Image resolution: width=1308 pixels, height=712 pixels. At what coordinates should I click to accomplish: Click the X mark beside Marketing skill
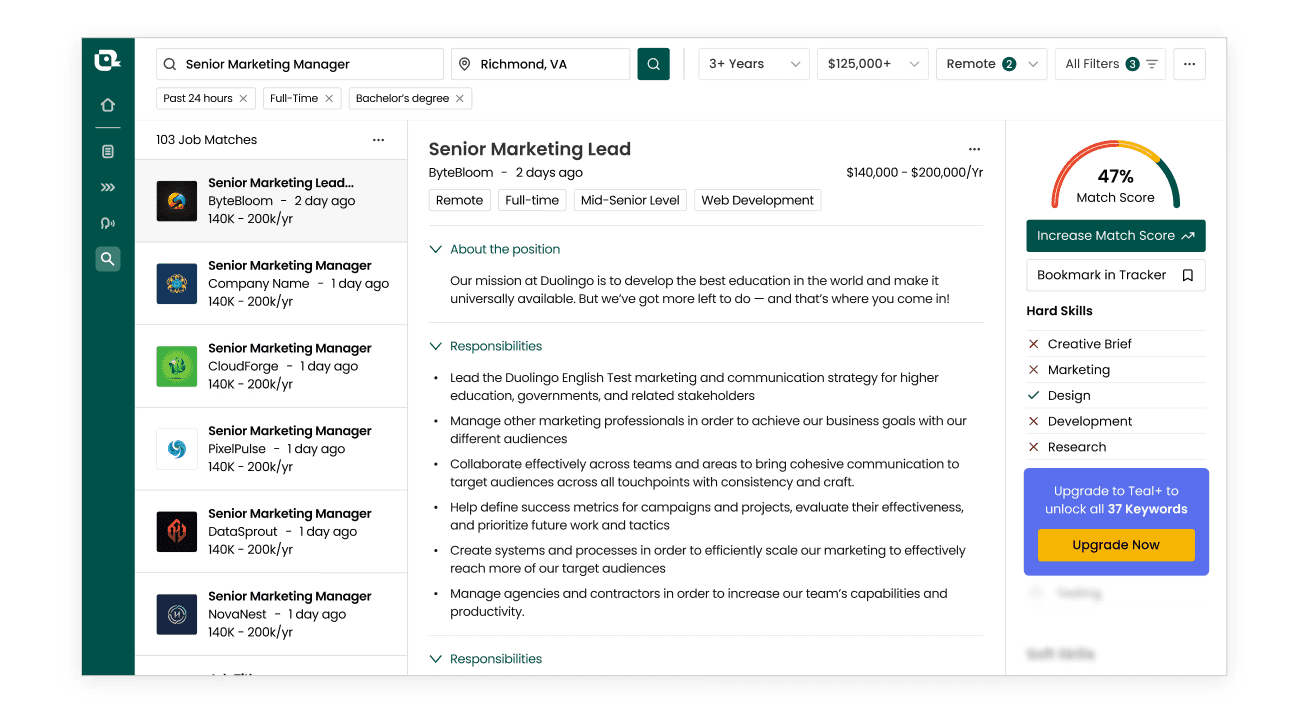point(1034,370)
